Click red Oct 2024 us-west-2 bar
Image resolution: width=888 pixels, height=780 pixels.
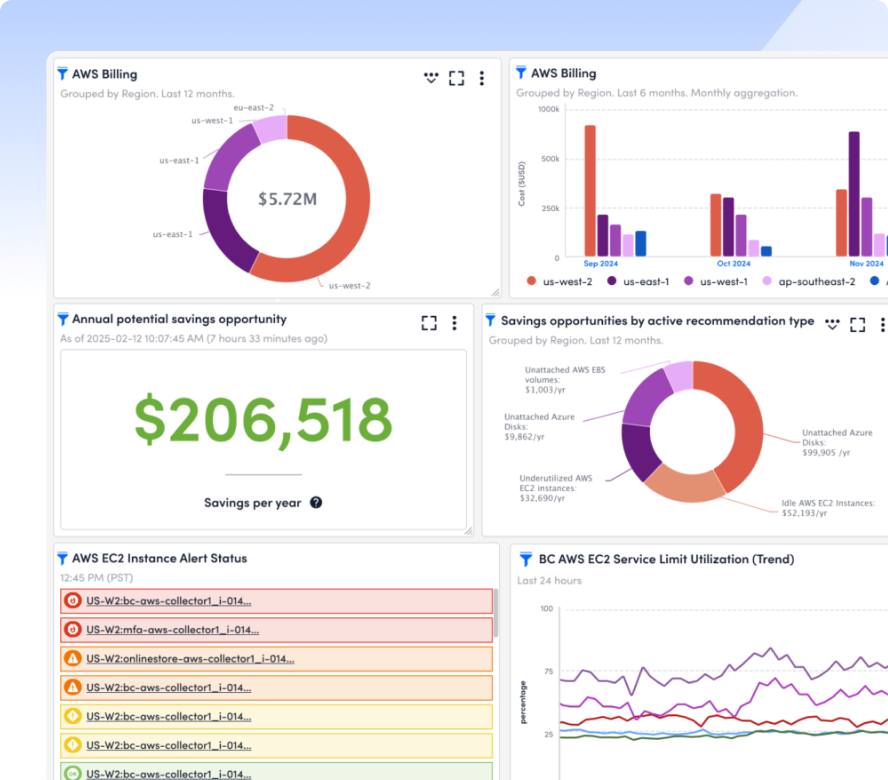[716, 225]
